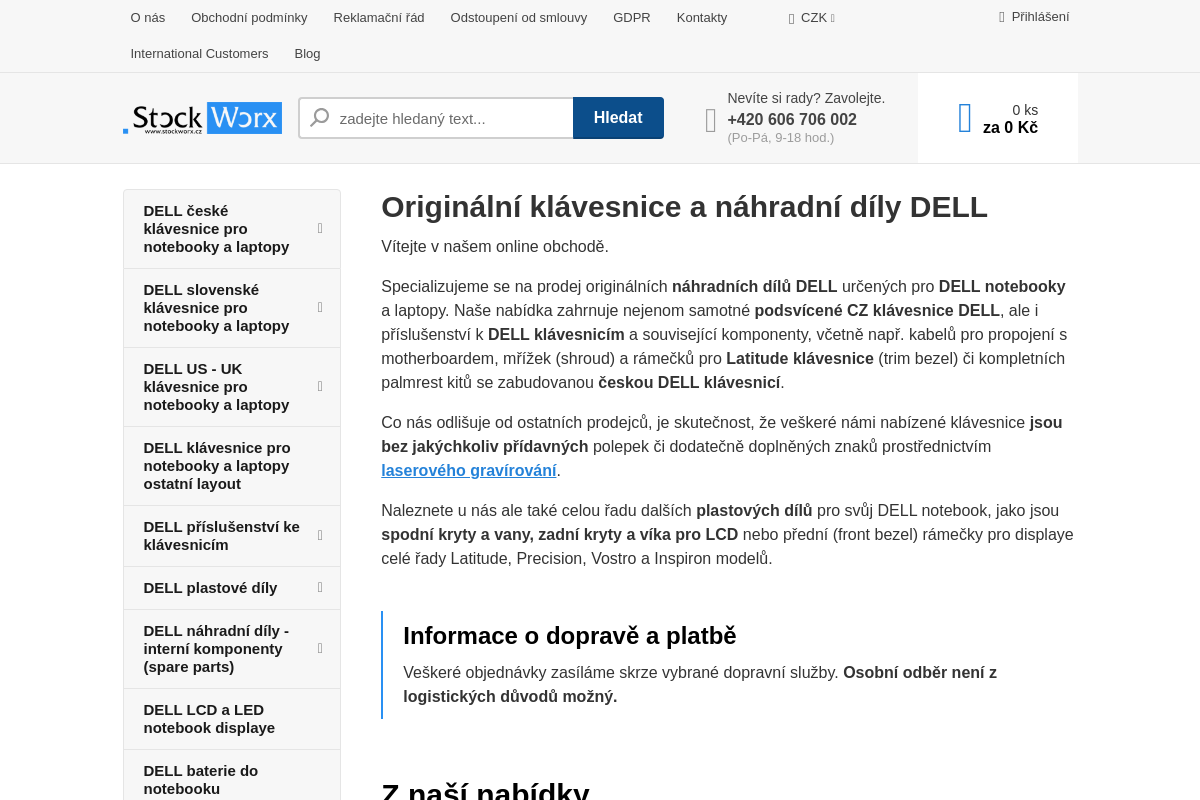Click the Přihlášení login link
The height and width of the screenshot is (800, 1200).
[x=1040, y=17]
